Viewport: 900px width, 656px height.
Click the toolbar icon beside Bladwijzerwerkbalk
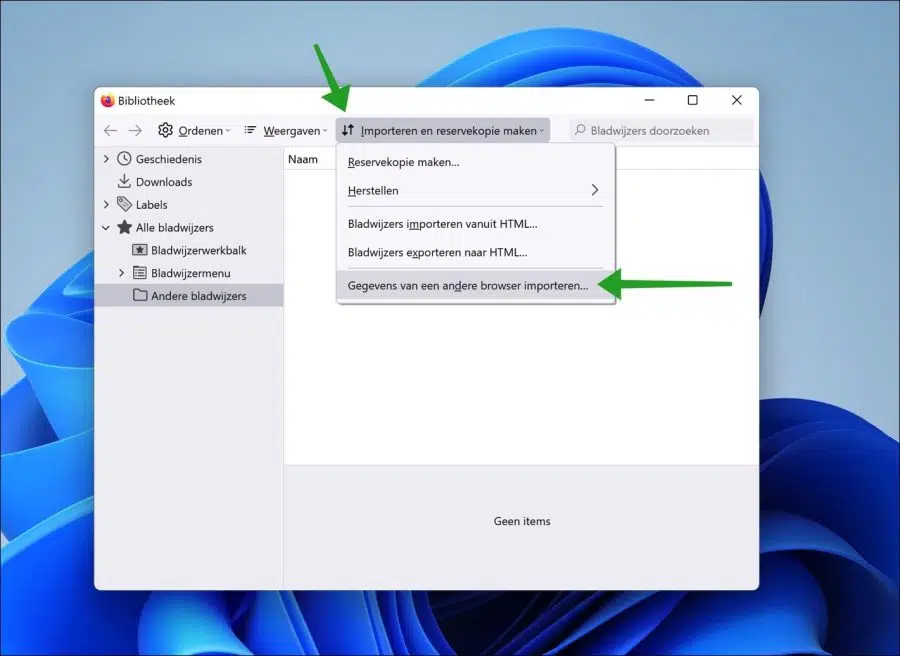pos(139,250)
